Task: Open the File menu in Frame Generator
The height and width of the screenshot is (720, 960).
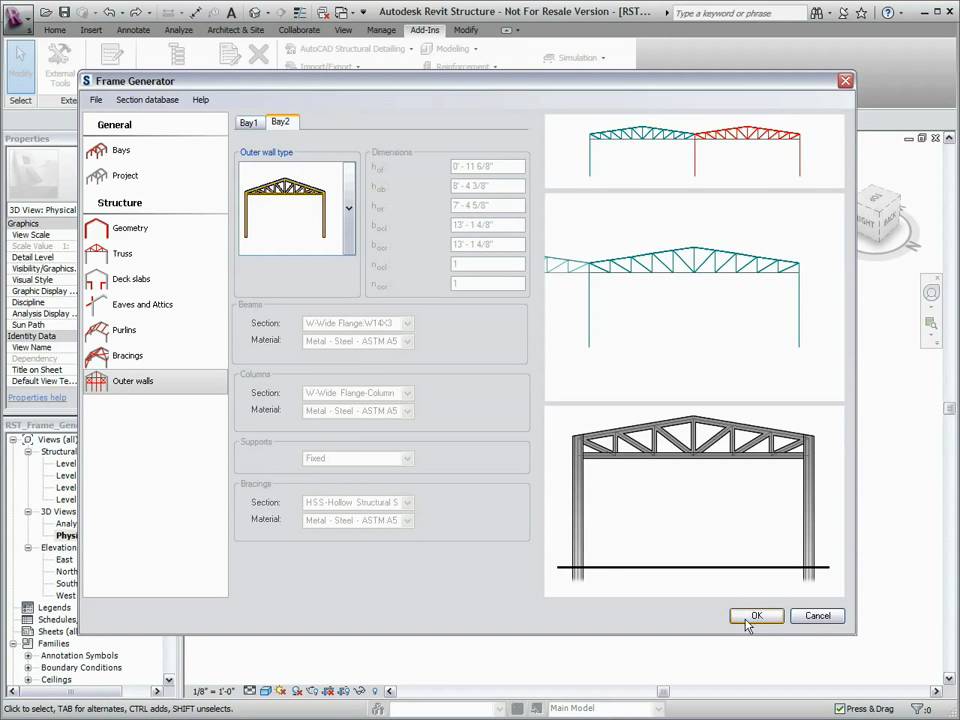Action: point(96,100)
